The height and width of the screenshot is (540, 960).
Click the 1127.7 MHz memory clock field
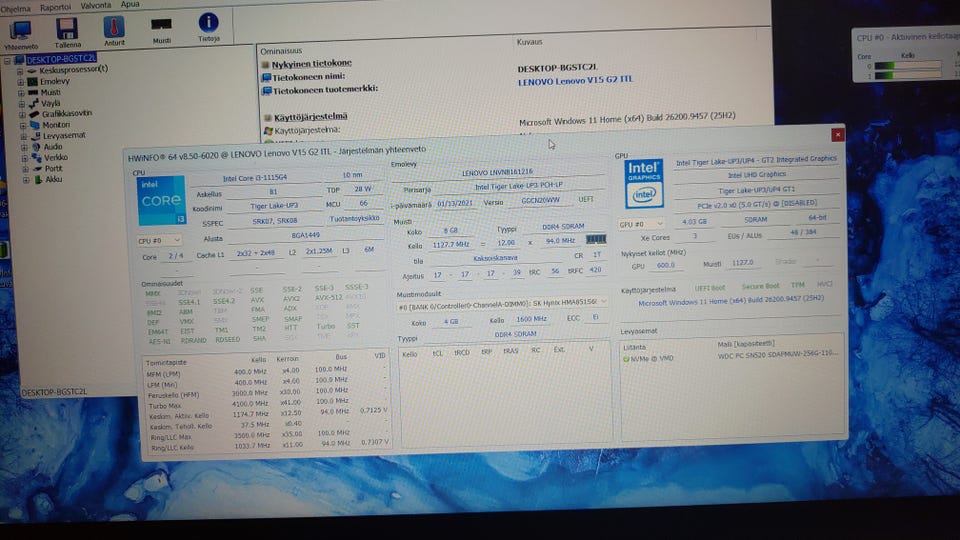coord(450,245)
